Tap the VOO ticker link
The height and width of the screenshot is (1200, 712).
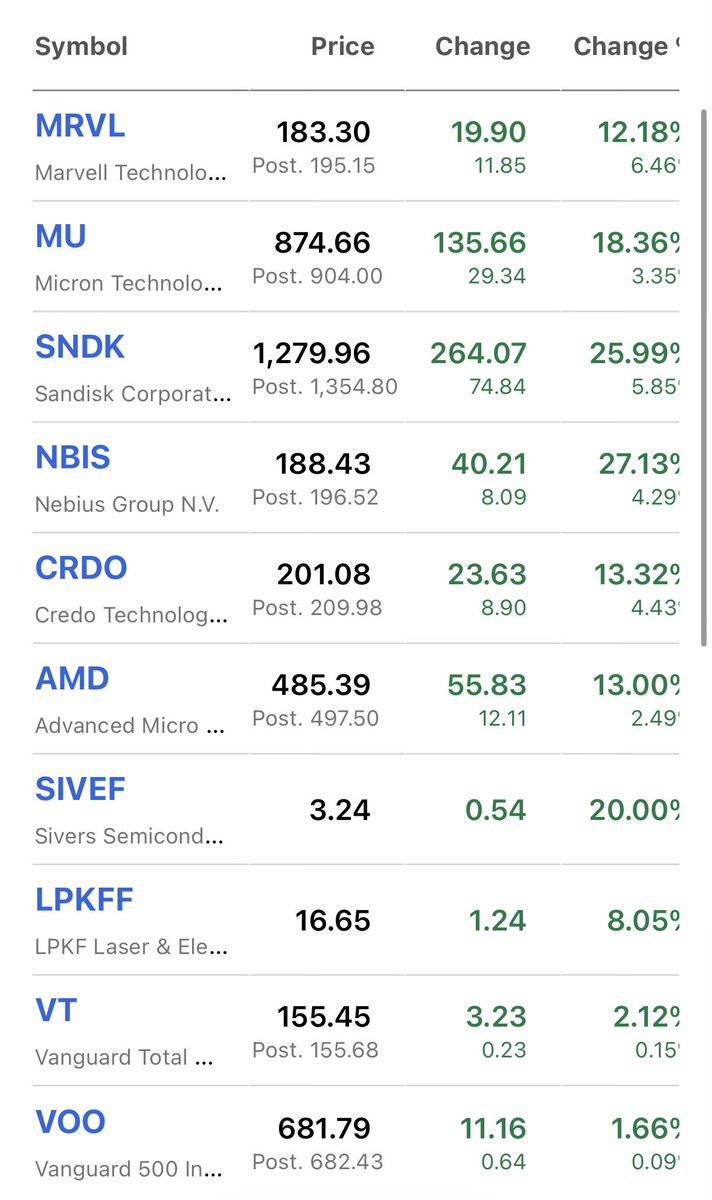click(70, 1122)
